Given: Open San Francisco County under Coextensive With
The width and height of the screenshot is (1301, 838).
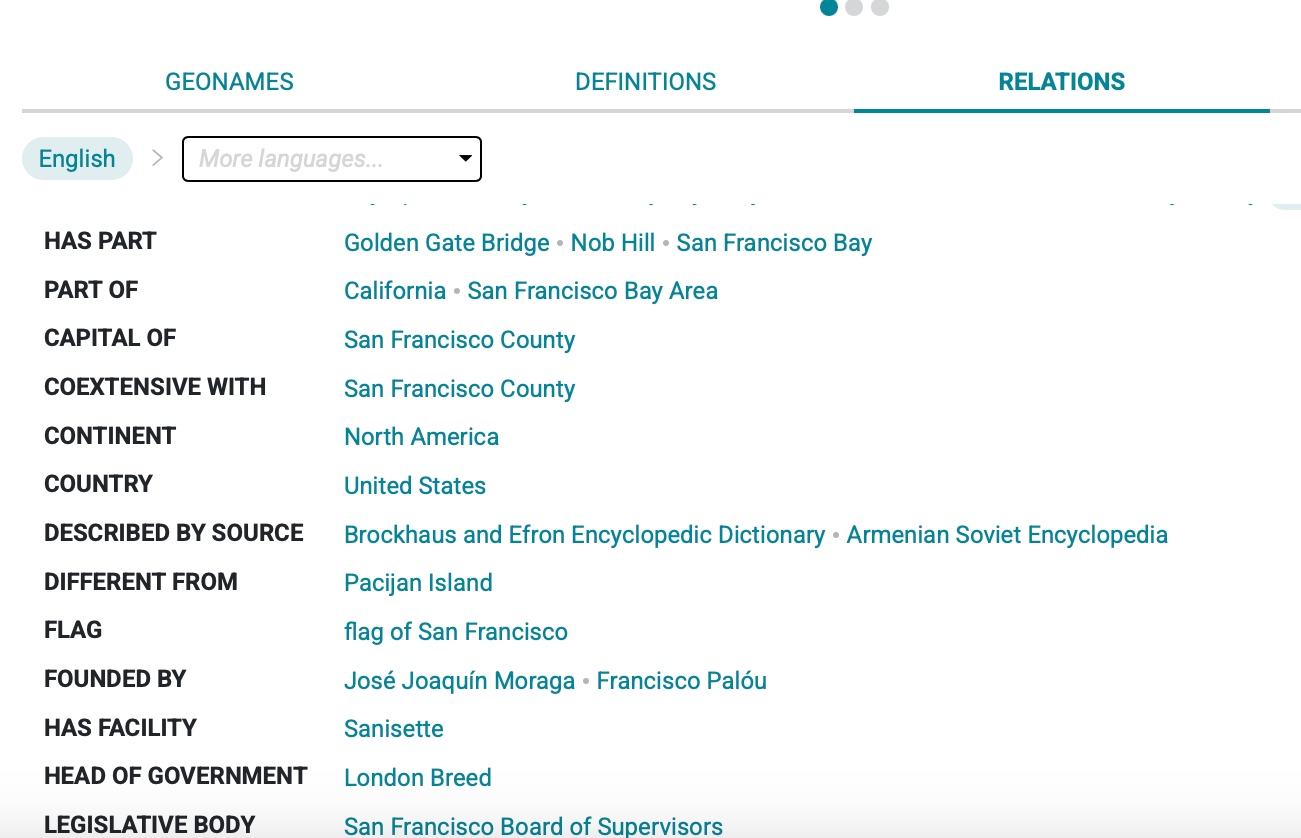Looking at the screenshot, I should coord(460,389).
